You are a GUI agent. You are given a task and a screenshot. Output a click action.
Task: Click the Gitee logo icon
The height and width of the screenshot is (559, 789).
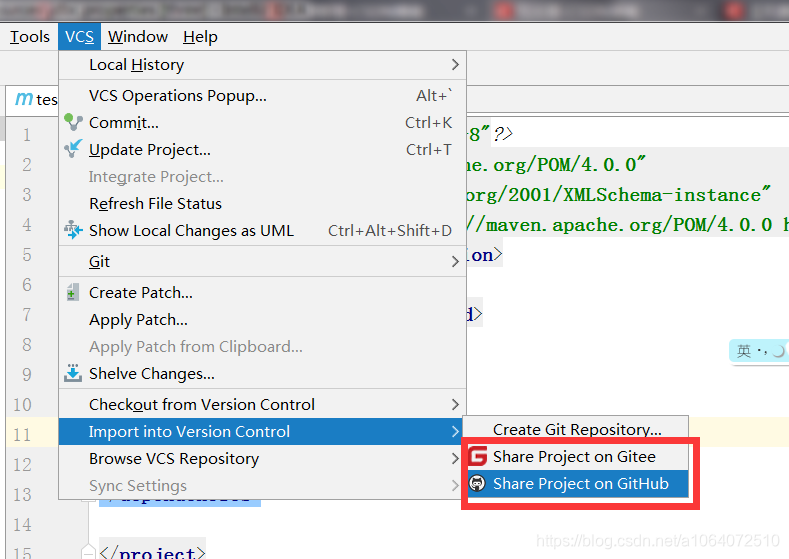click(x=478, y=456)
